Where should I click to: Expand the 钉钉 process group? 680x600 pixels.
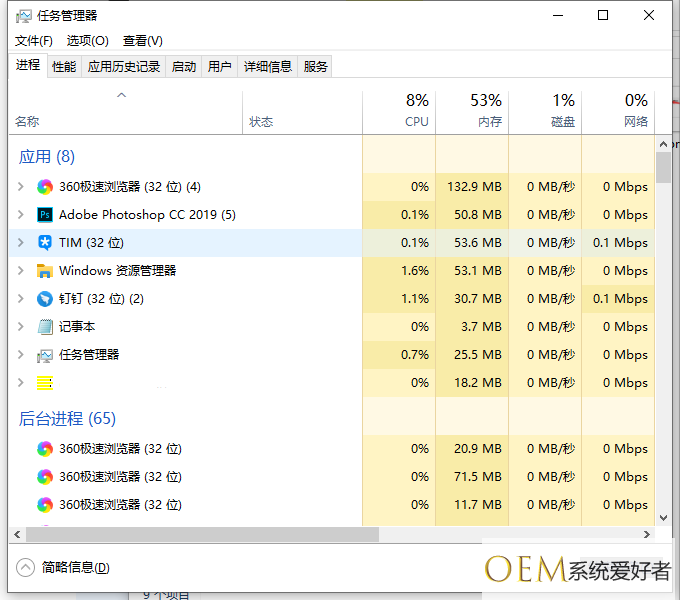click(21, 299)
